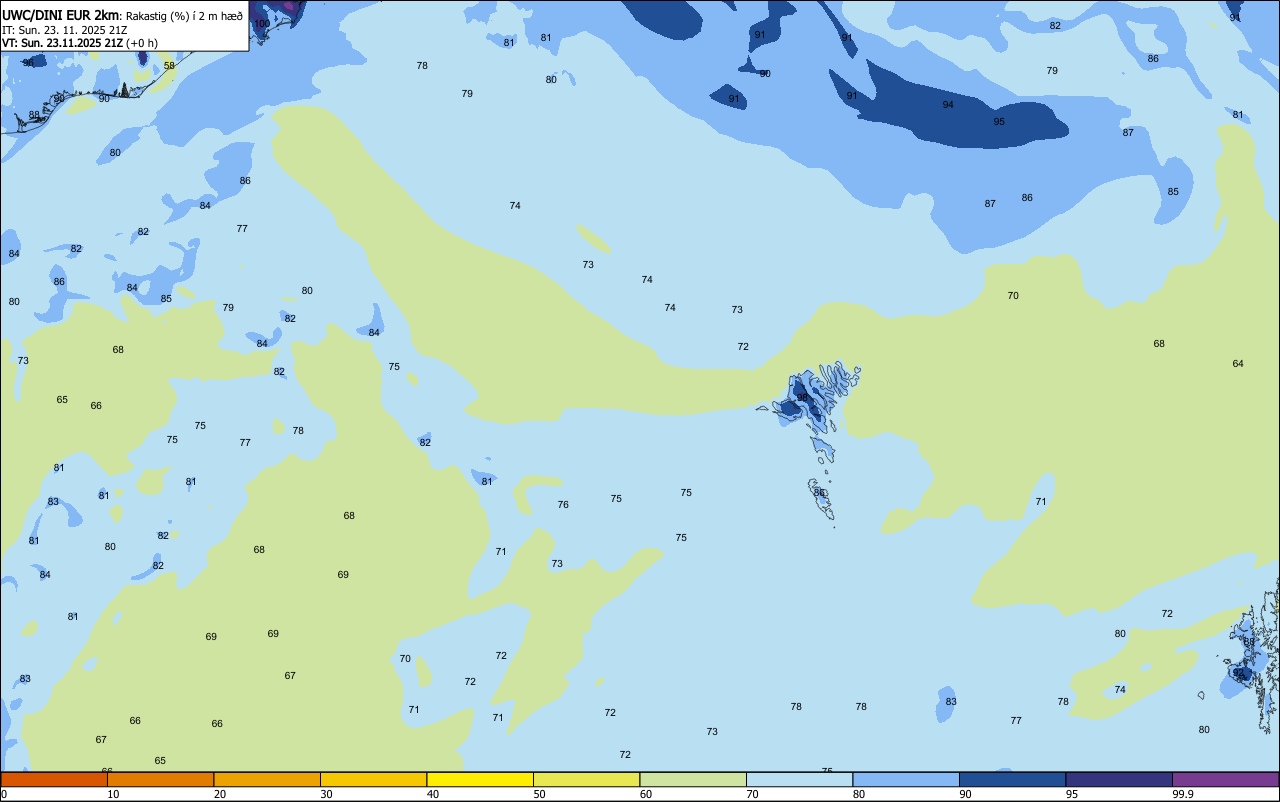This screenshot has width=1280, height=802.
Task: Click the '99.9' legend scale label
Action: point(1183,794)
